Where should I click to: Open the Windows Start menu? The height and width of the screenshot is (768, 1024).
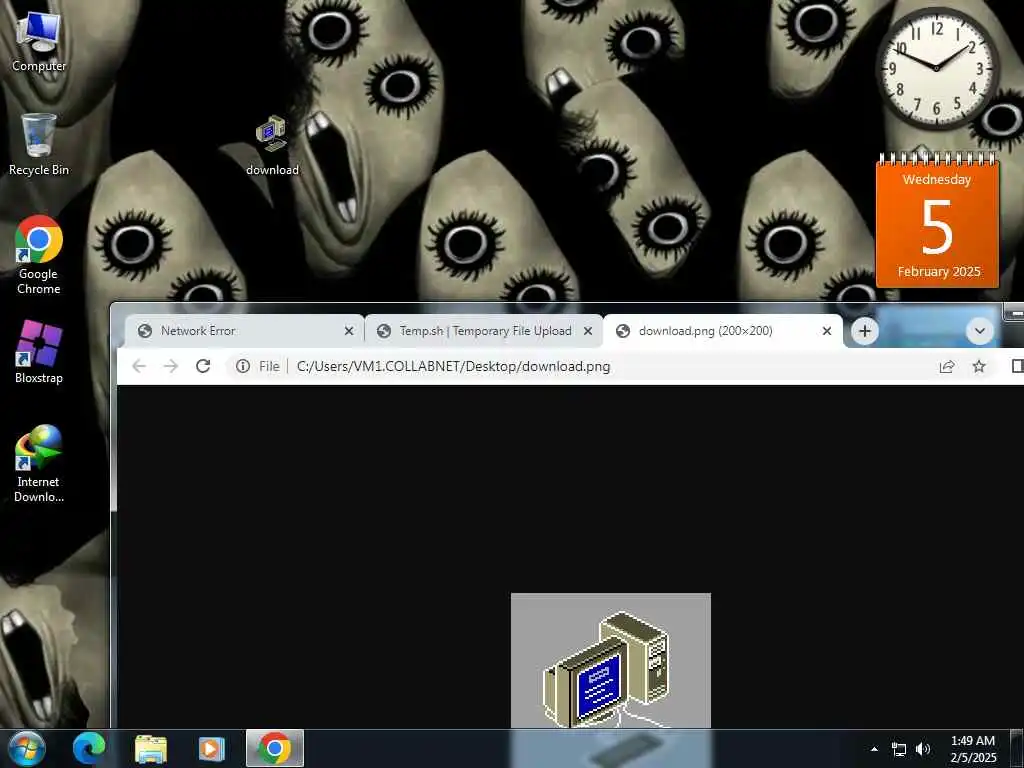pyautogui.click(x=27, y=748)
